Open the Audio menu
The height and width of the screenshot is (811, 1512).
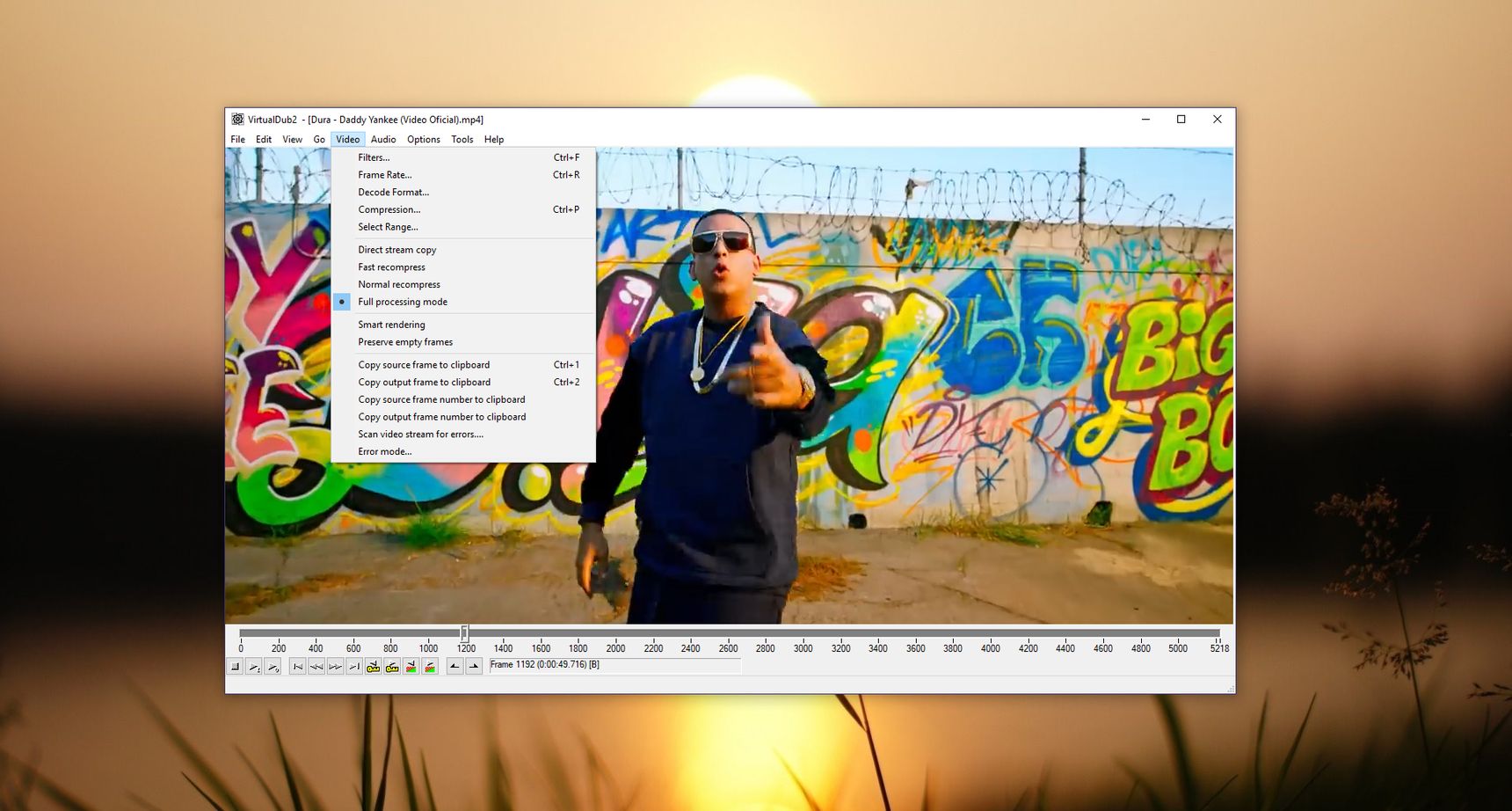tap(383, 139)
